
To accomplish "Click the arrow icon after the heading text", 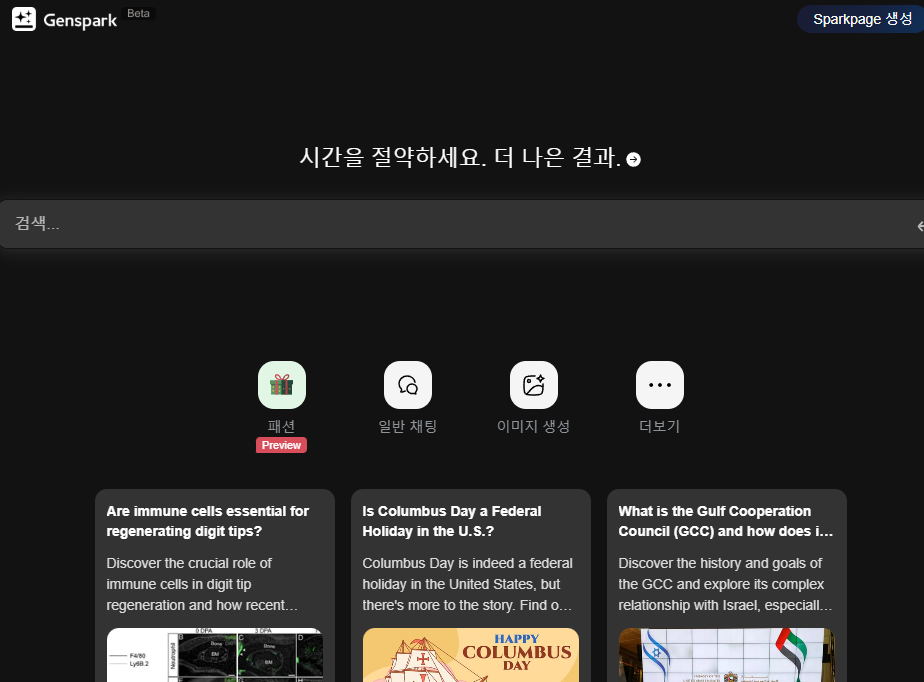I will click(x=634, y=158).
